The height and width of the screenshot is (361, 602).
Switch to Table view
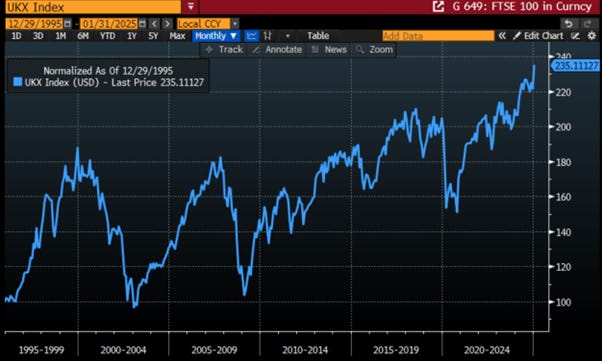pyautogui.click(x=318, y=36)
